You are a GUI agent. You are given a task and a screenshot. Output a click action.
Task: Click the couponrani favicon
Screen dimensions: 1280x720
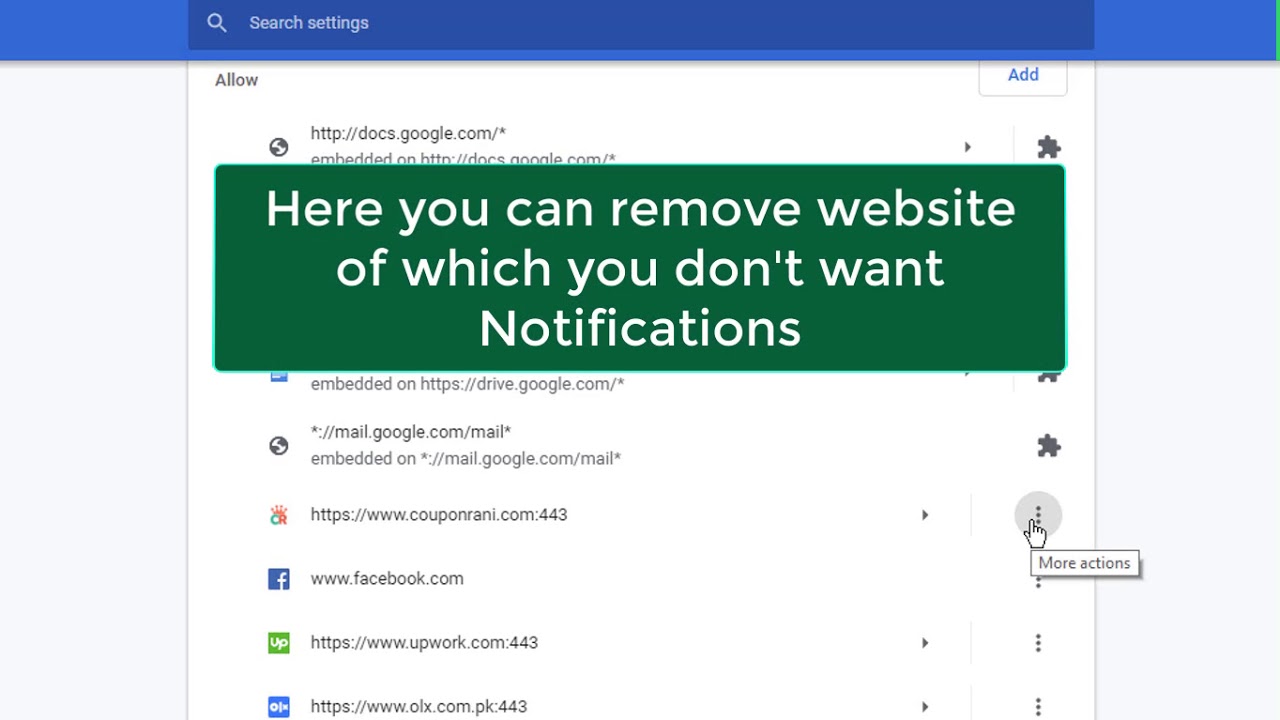click(279, 515)
